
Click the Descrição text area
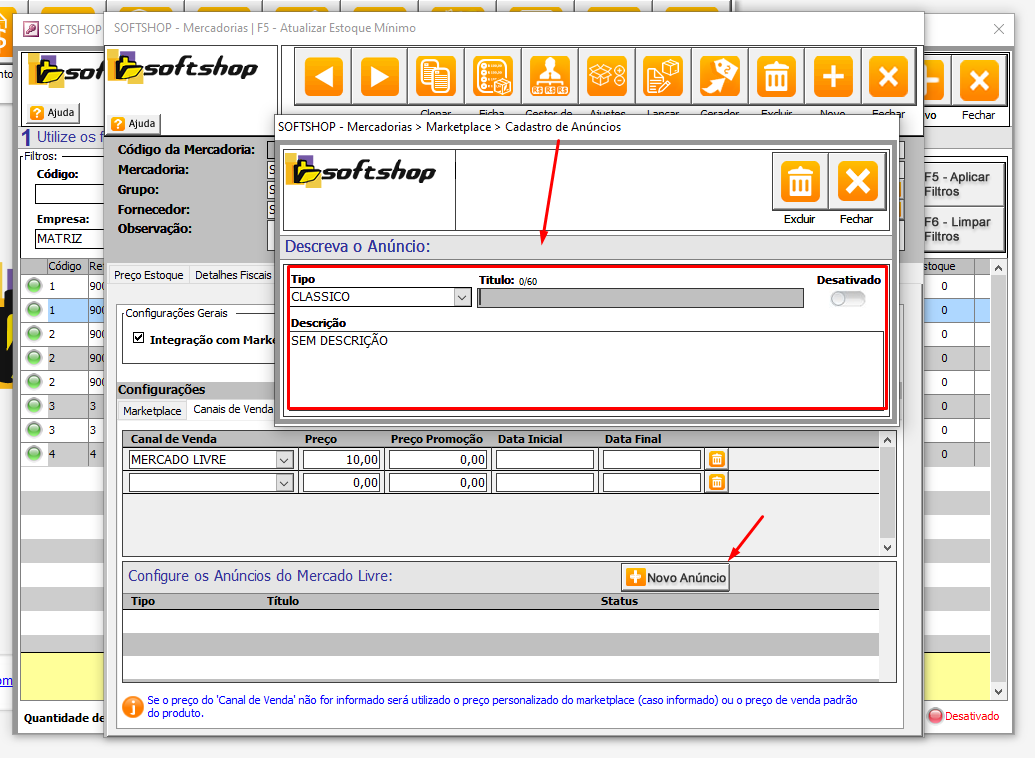[586, 369]
